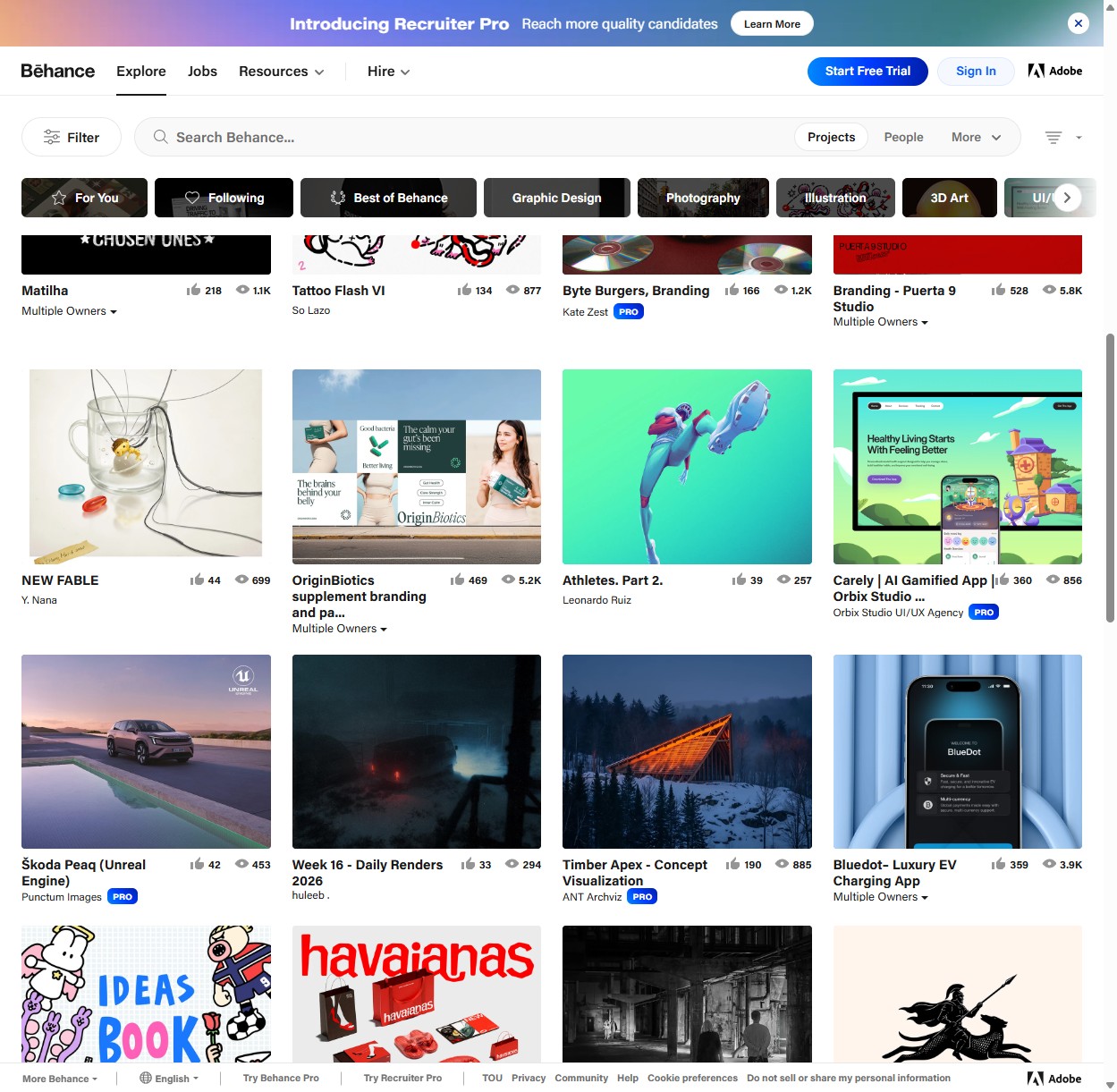Screen dimensions: 1117x1092
Task: Open Leonardo Ruiz profile link
Action: (x=597, y=600)
